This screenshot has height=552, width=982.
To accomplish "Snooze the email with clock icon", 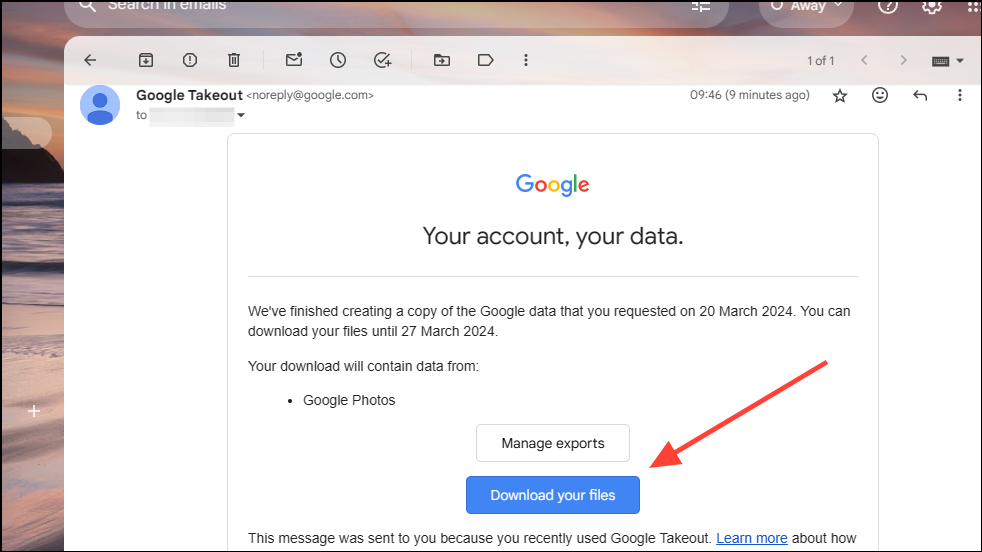I will point(338,60).
